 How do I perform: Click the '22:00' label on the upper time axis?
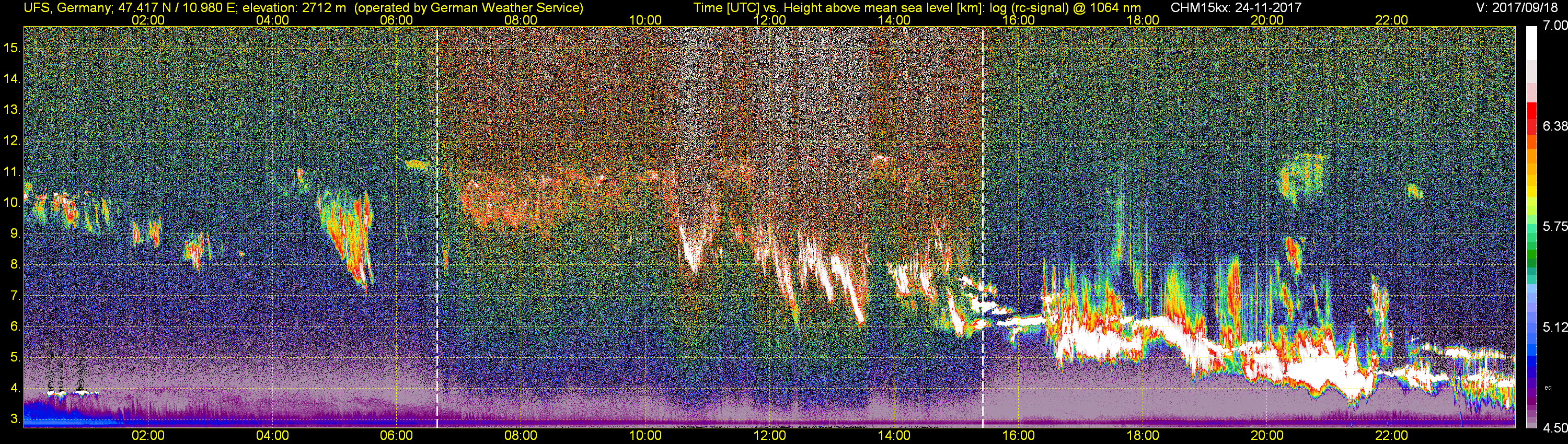[1391, 20]
